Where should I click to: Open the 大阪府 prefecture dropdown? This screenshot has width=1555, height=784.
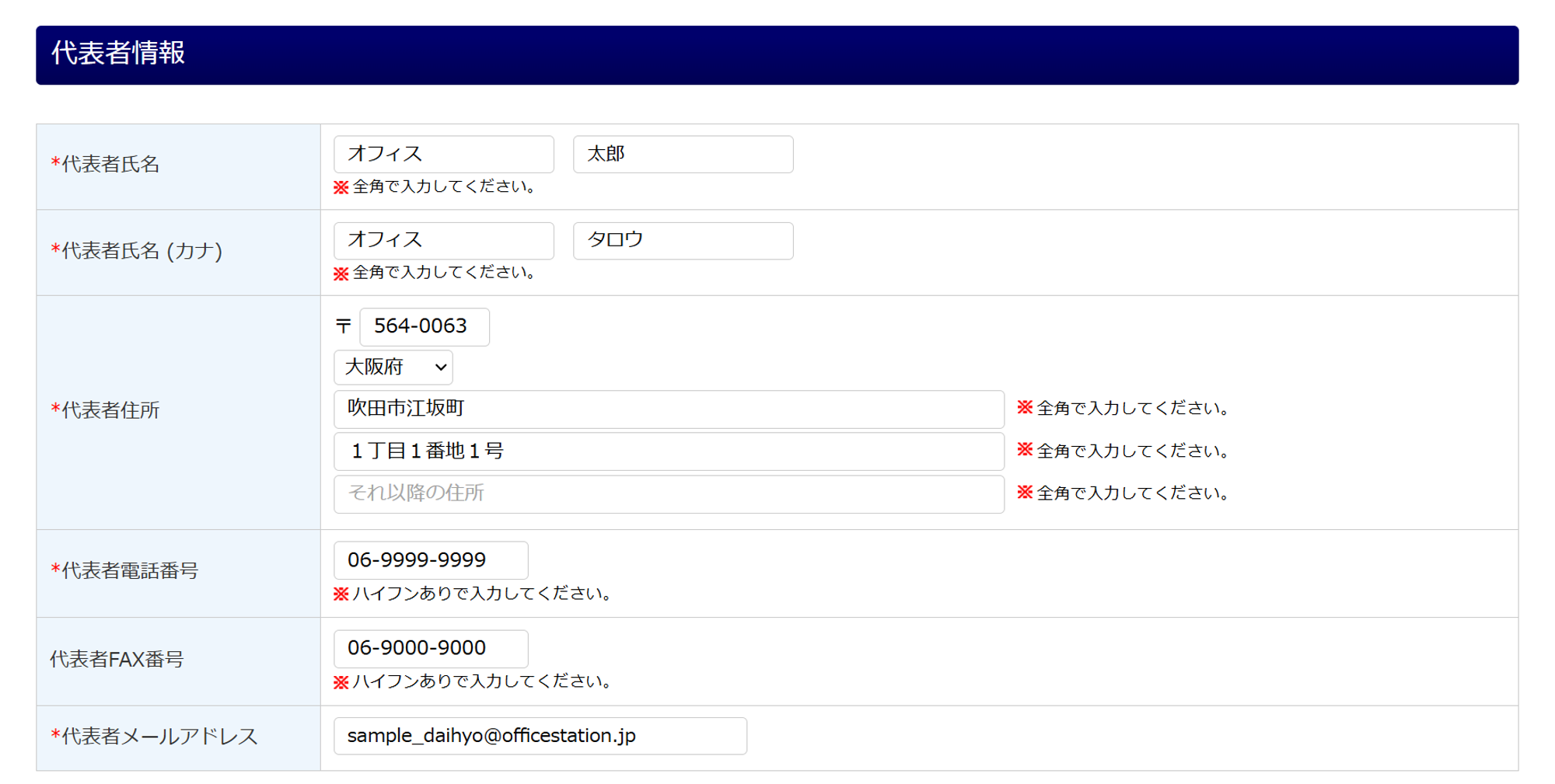(x=393, y=367)
